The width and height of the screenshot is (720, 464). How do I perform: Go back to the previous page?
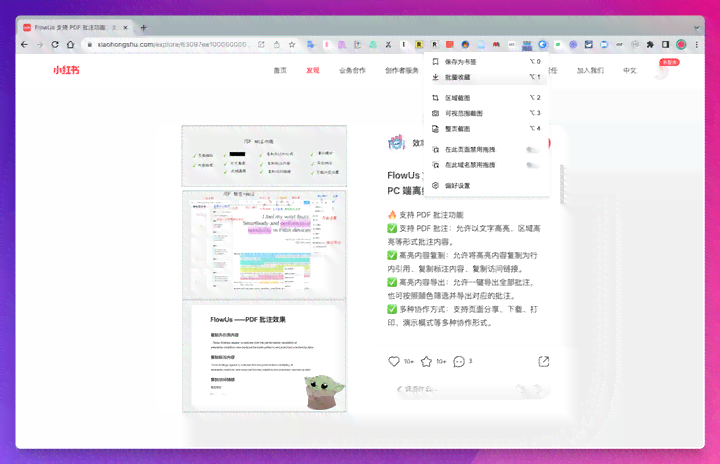24,45
